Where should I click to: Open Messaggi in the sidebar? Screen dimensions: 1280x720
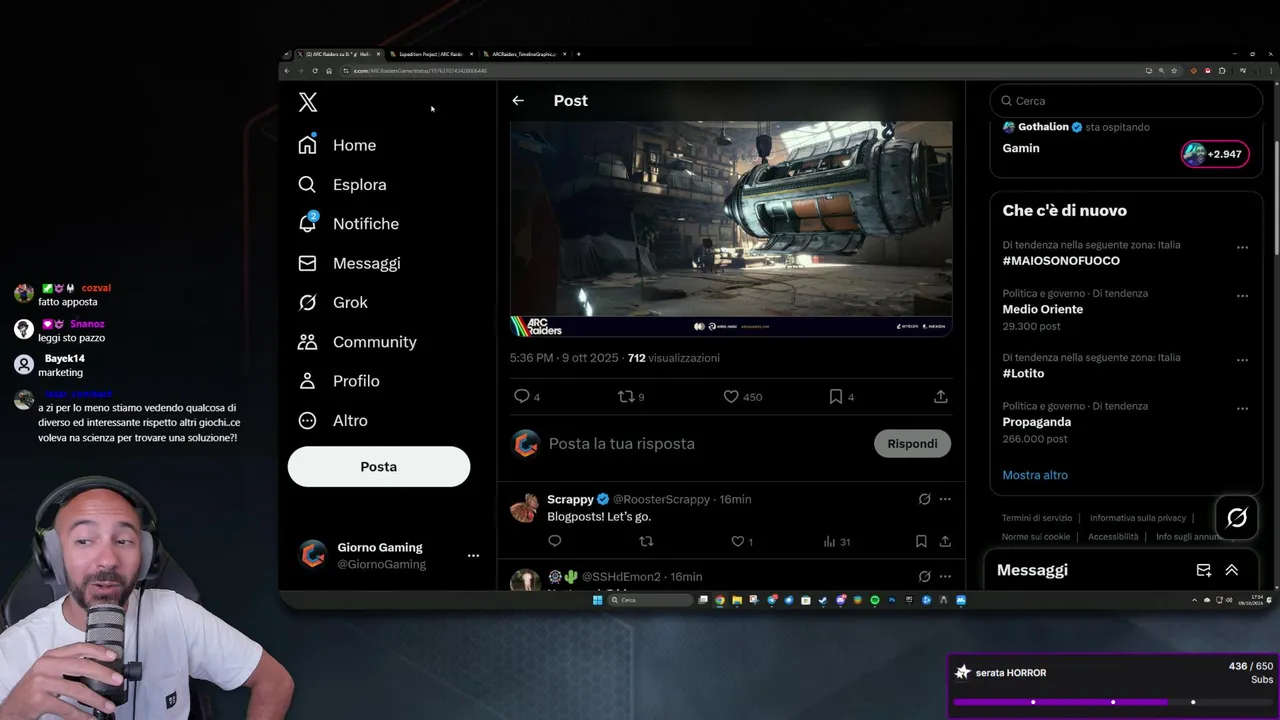[x=349, y=263]
